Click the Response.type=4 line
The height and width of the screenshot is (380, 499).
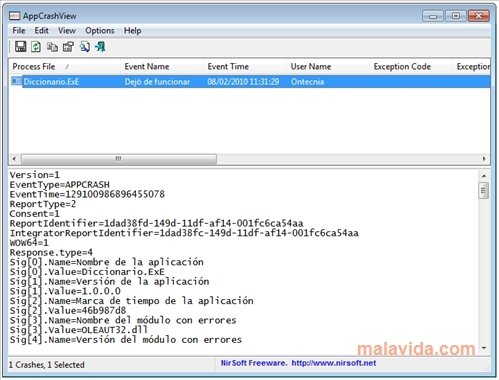coord(51,252)
